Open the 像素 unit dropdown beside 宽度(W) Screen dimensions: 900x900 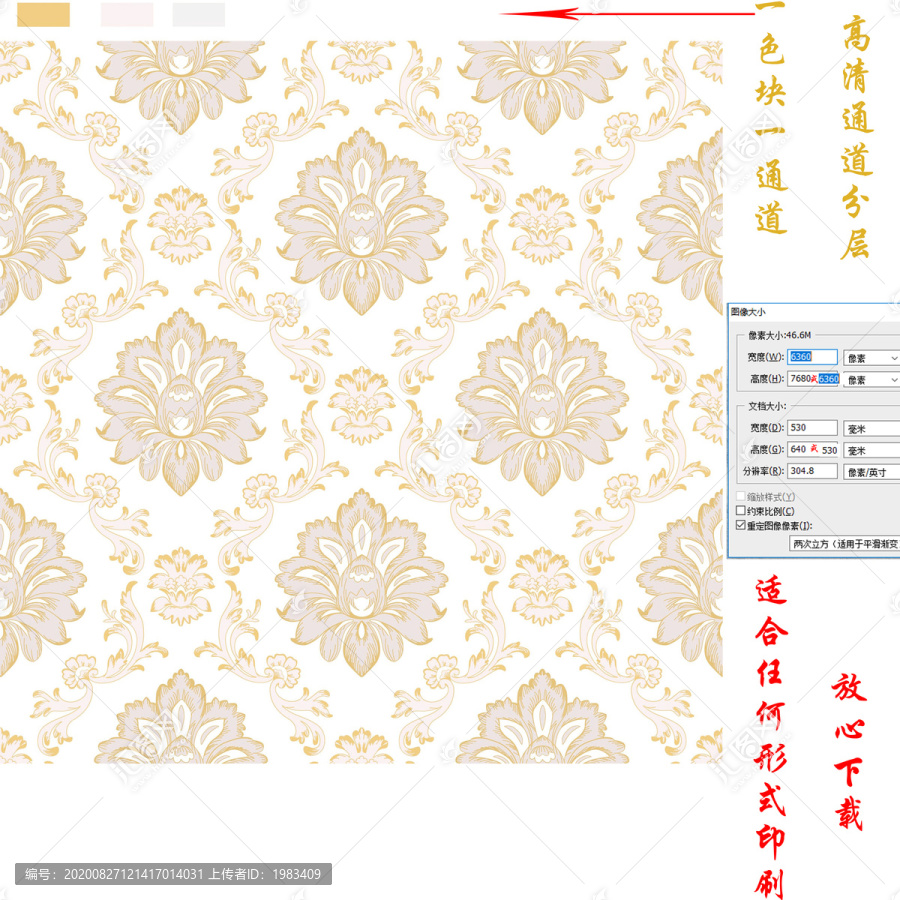point(871,358)
